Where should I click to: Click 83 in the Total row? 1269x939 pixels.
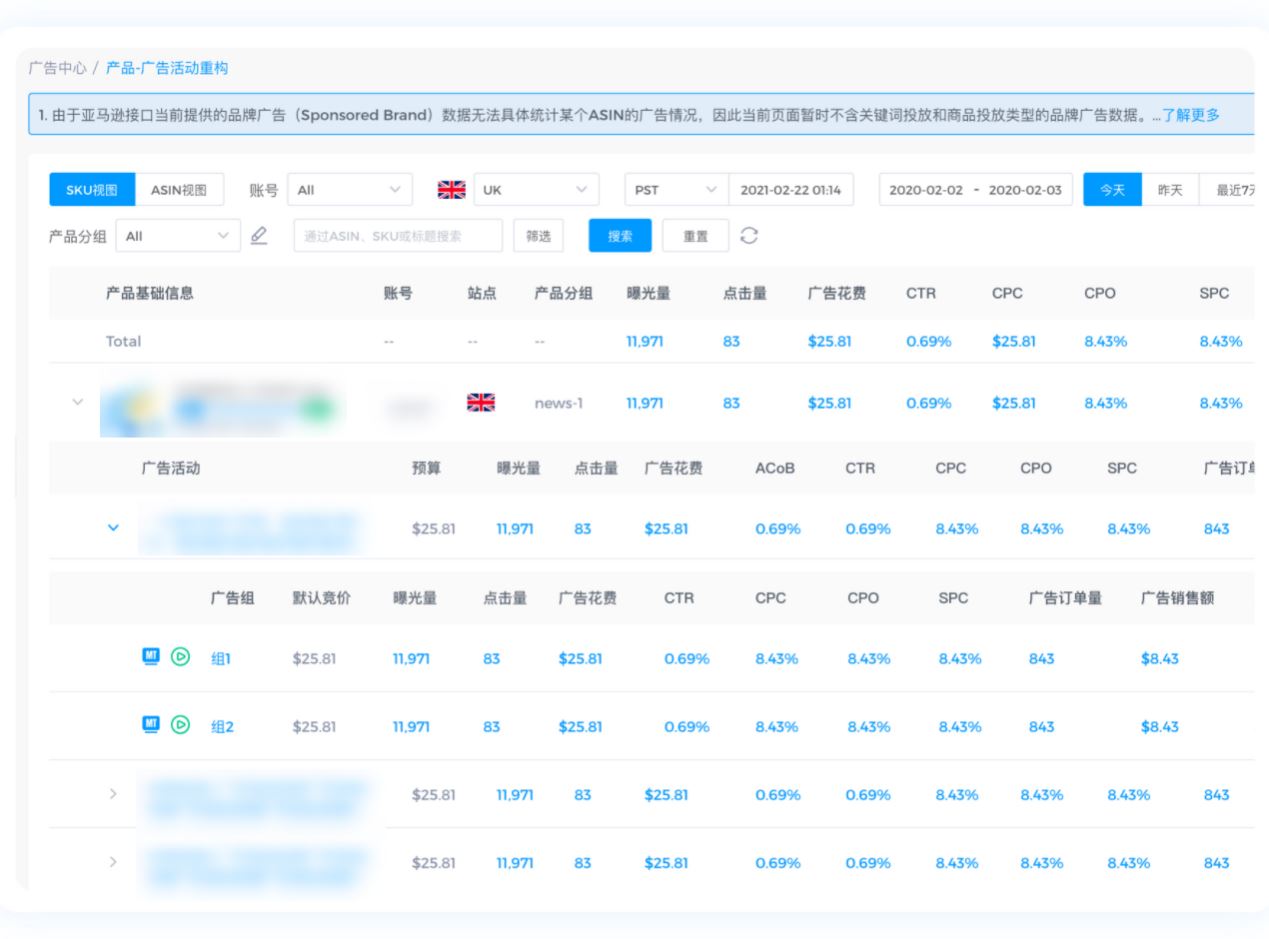[732, 341]
